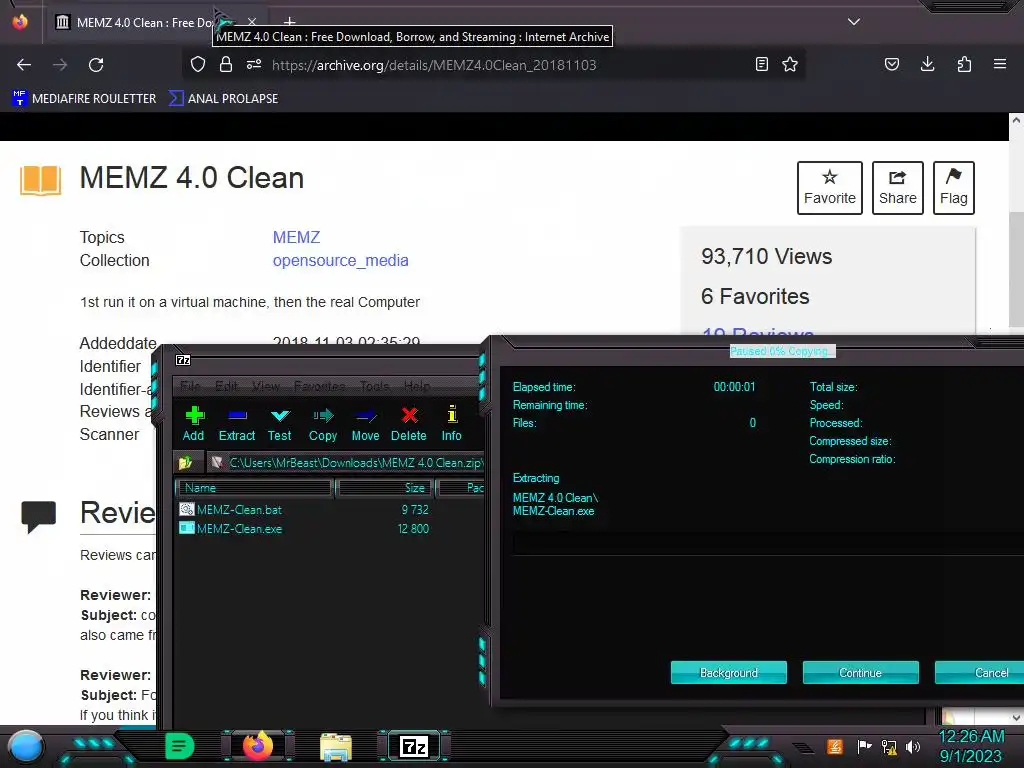
Task: Click the Delete toolbar icon in 7-Zip
Action: pos(409,424)
